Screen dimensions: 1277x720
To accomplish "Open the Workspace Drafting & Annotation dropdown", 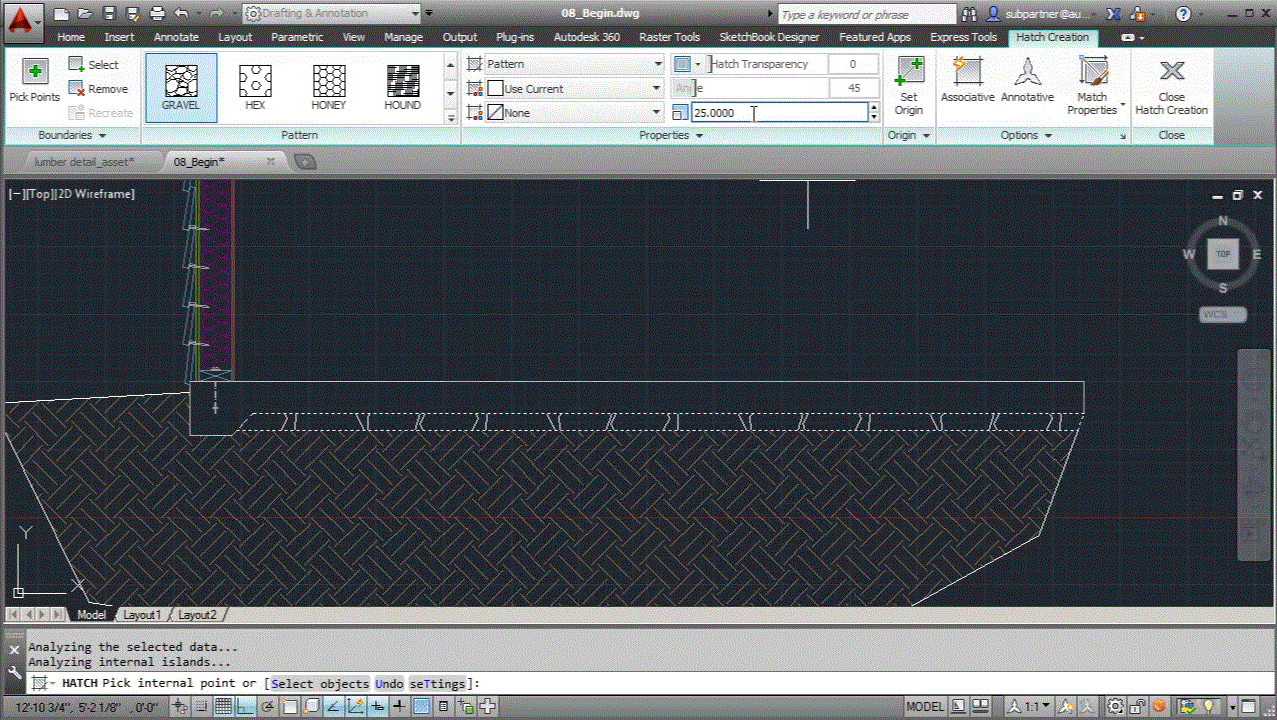I will 332,14.
